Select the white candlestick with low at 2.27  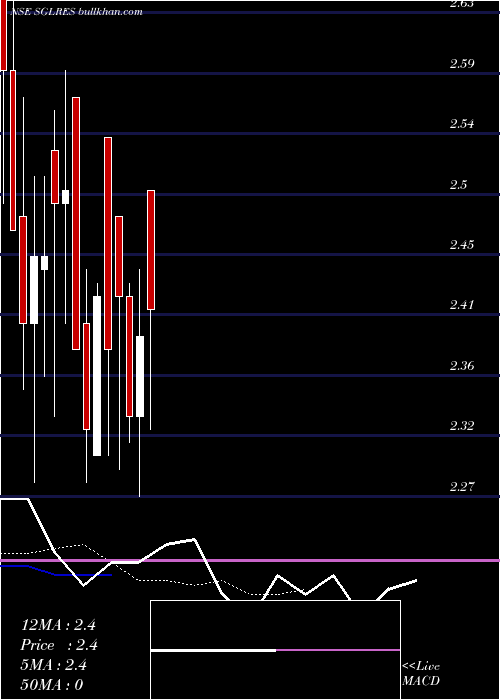tap(140, 376)
